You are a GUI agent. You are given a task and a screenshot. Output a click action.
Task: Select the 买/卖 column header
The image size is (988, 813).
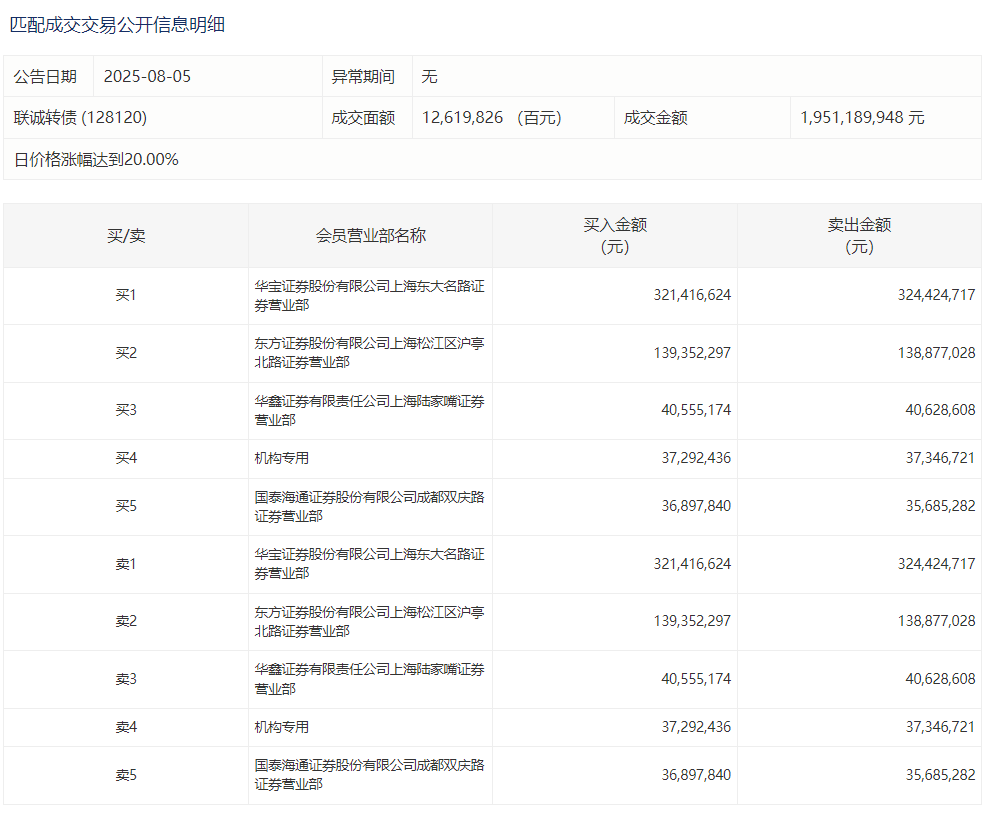pos(126,236)
